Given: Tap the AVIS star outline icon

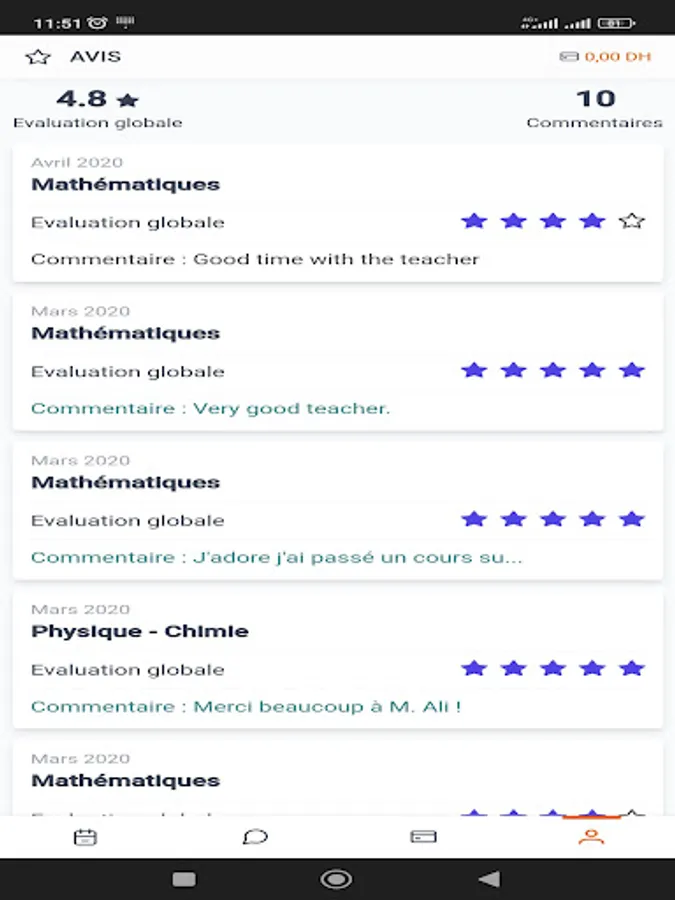Looking at the screenshot, I should pyautogui.click(x=38, y=57).
